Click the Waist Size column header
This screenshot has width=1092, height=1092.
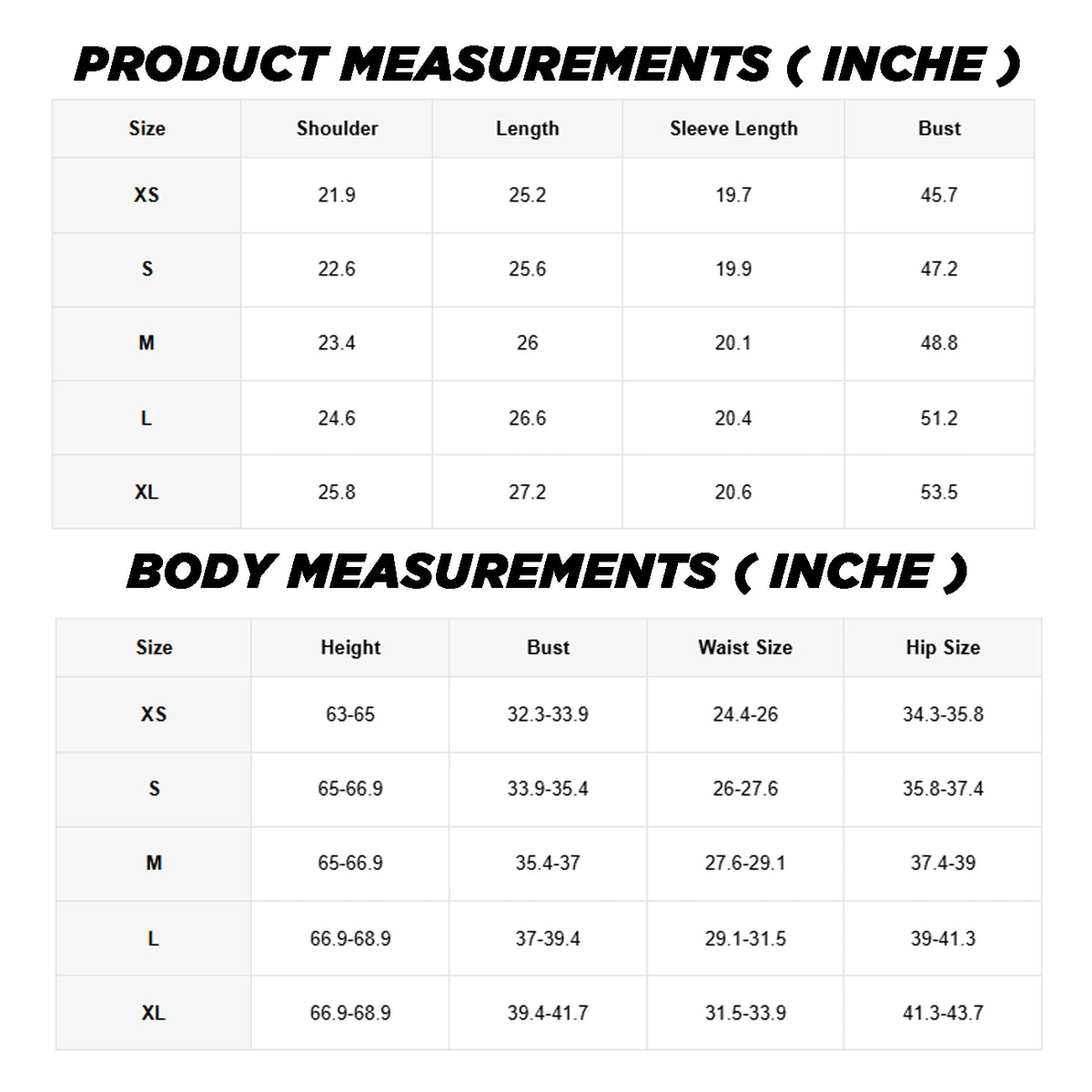(744, 647)
